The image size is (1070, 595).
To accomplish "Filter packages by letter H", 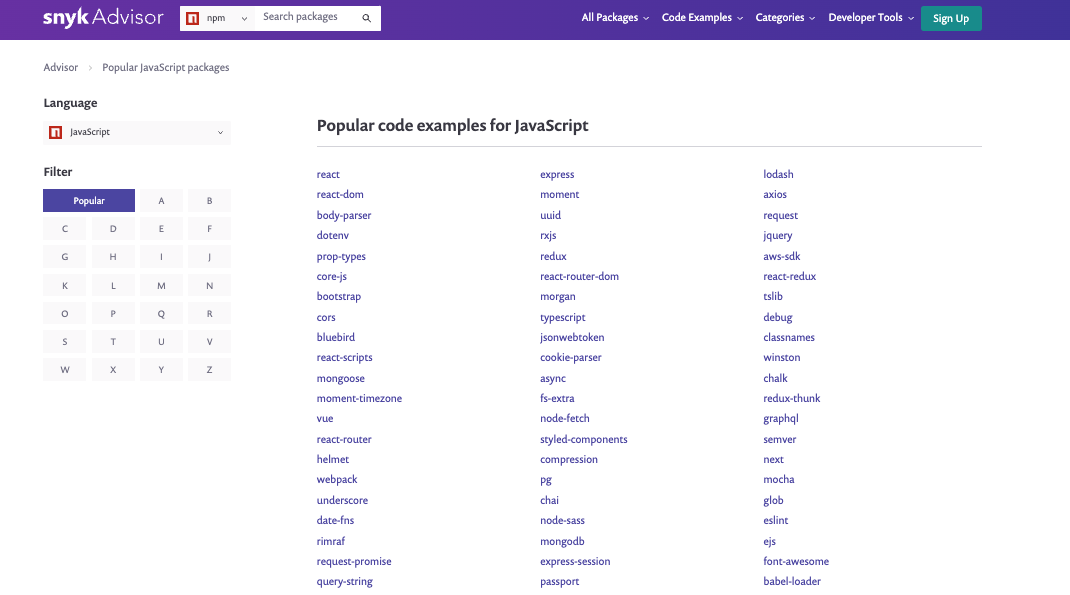I will [113, 257].
